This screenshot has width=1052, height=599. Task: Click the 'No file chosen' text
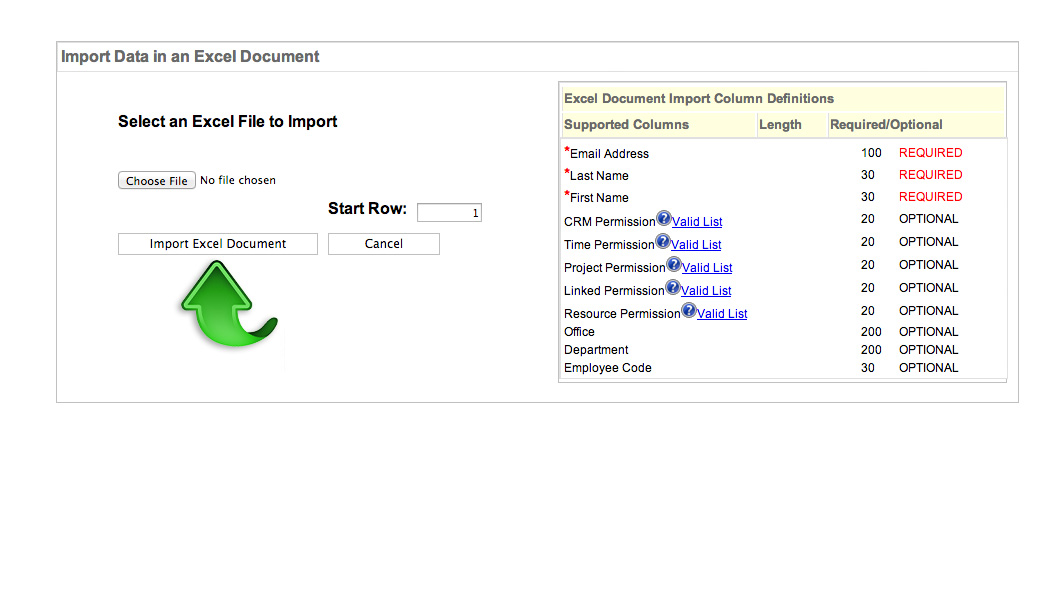[238, 181]
